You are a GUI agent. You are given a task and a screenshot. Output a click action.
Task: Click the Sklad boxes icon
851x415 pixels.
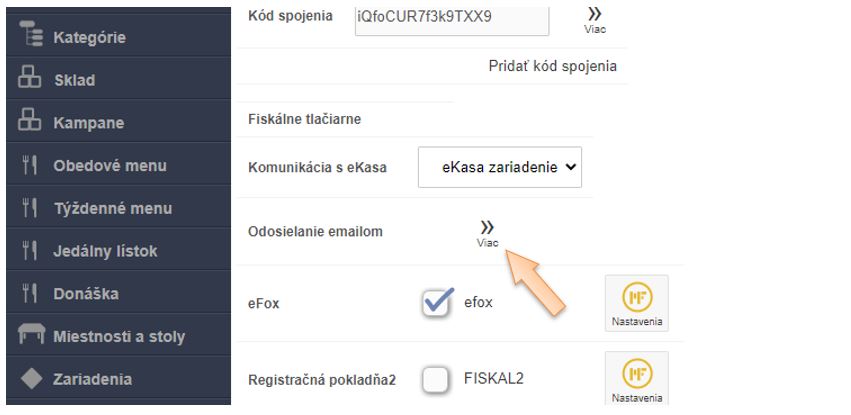click(x=30, y=80)
